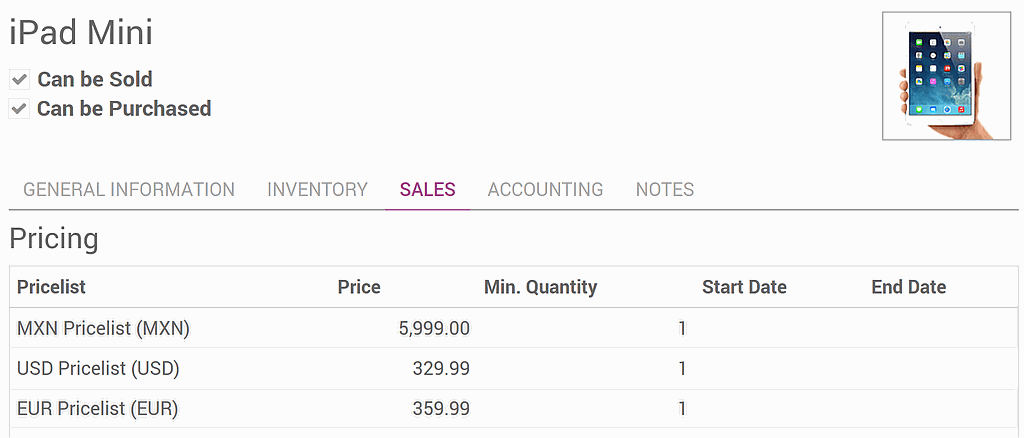This screenshot has width=1024, height=438.
Task: Switch to the Inventory tab
Action: 317,189
